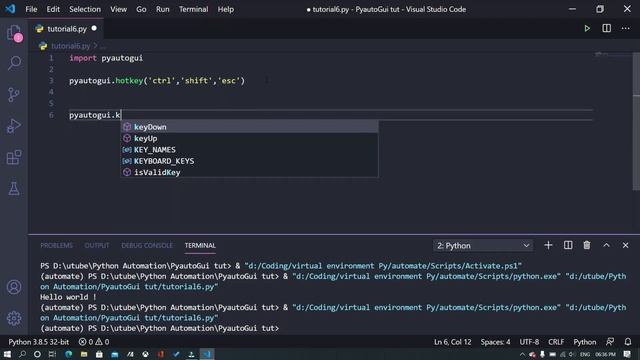Open the terminal selector '2: Python' dropdown

coord(483,246)
